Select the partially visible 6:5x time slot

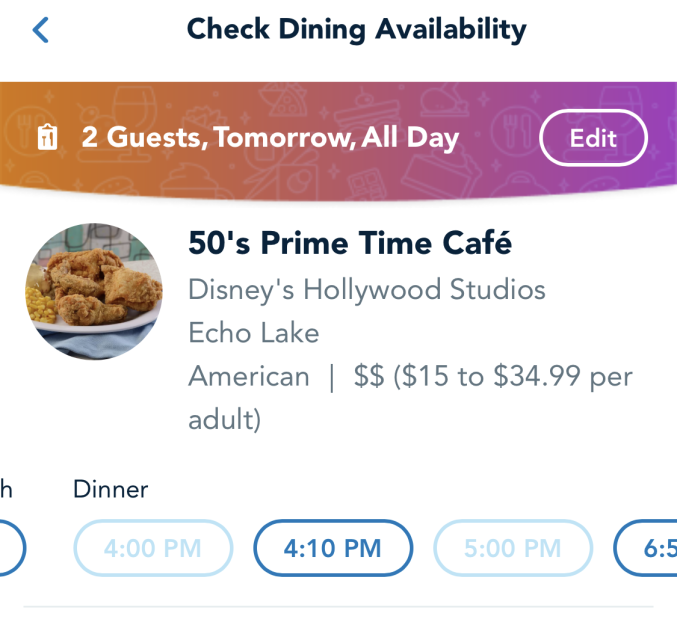pos(645,548)
